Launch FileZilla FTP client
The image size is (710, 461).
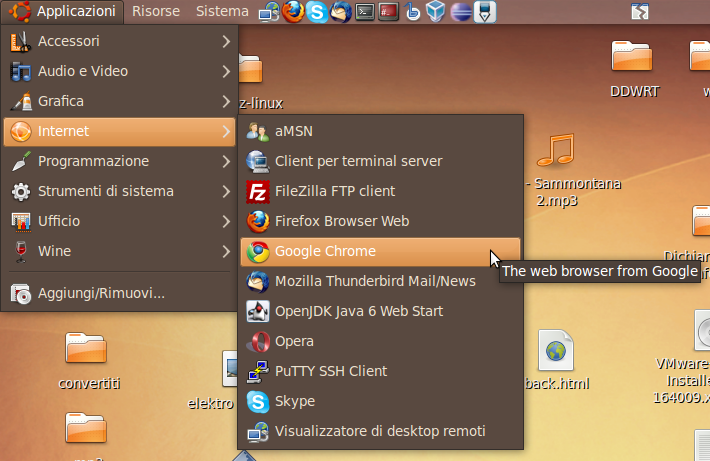pyautogui.click(x=380, y=191)
